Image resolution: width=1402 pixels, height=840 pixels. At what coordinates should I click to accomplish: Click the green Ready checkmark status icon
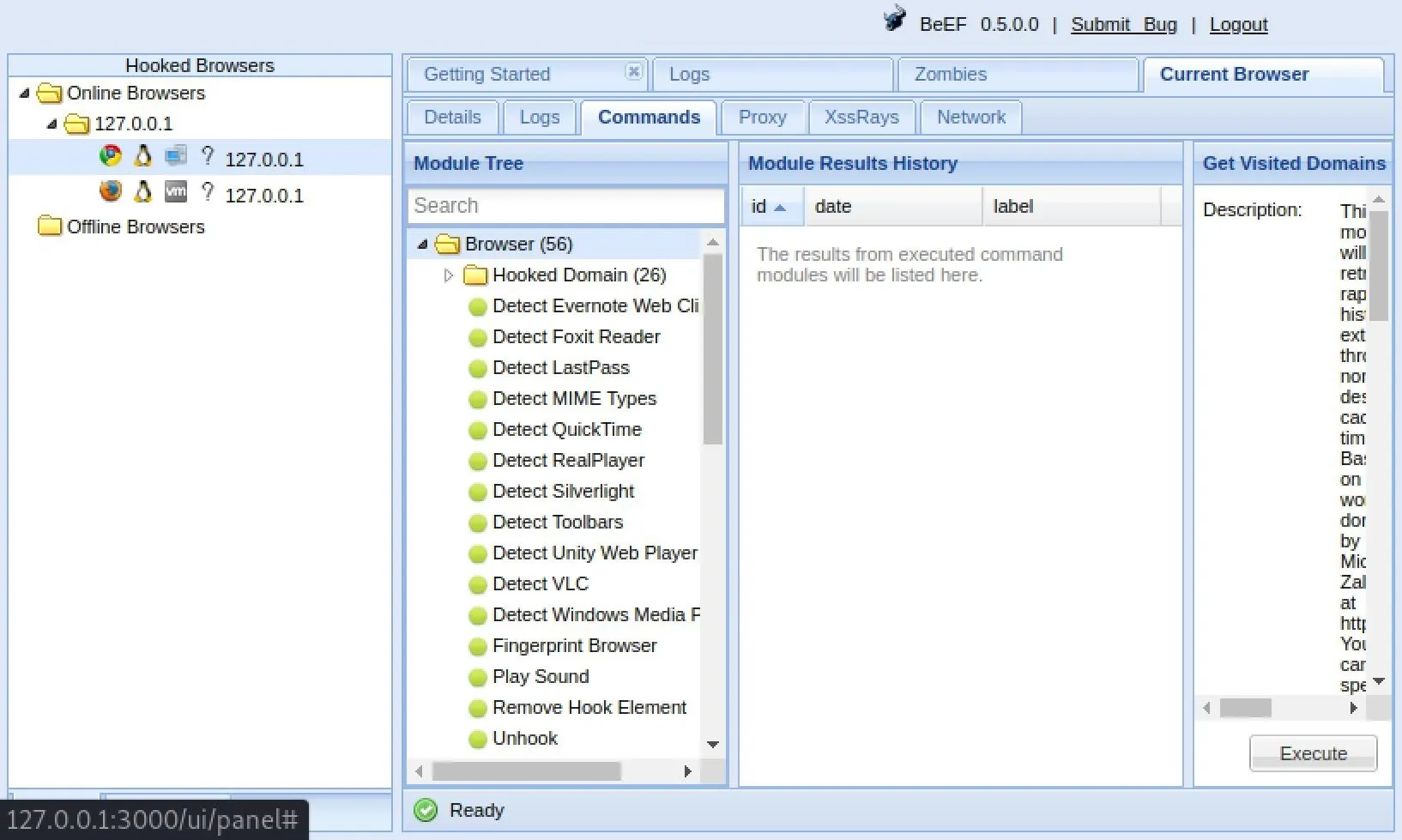(x=426, y=810)
